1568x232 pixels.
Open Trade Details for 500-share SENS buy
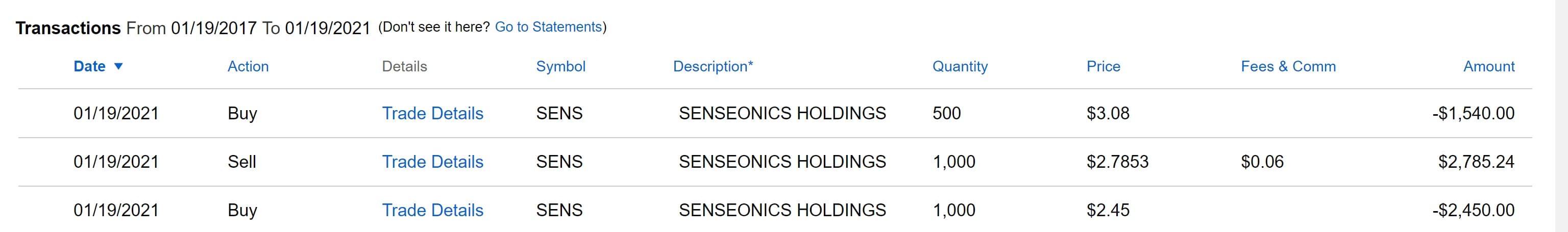click(x=432, y=113)
